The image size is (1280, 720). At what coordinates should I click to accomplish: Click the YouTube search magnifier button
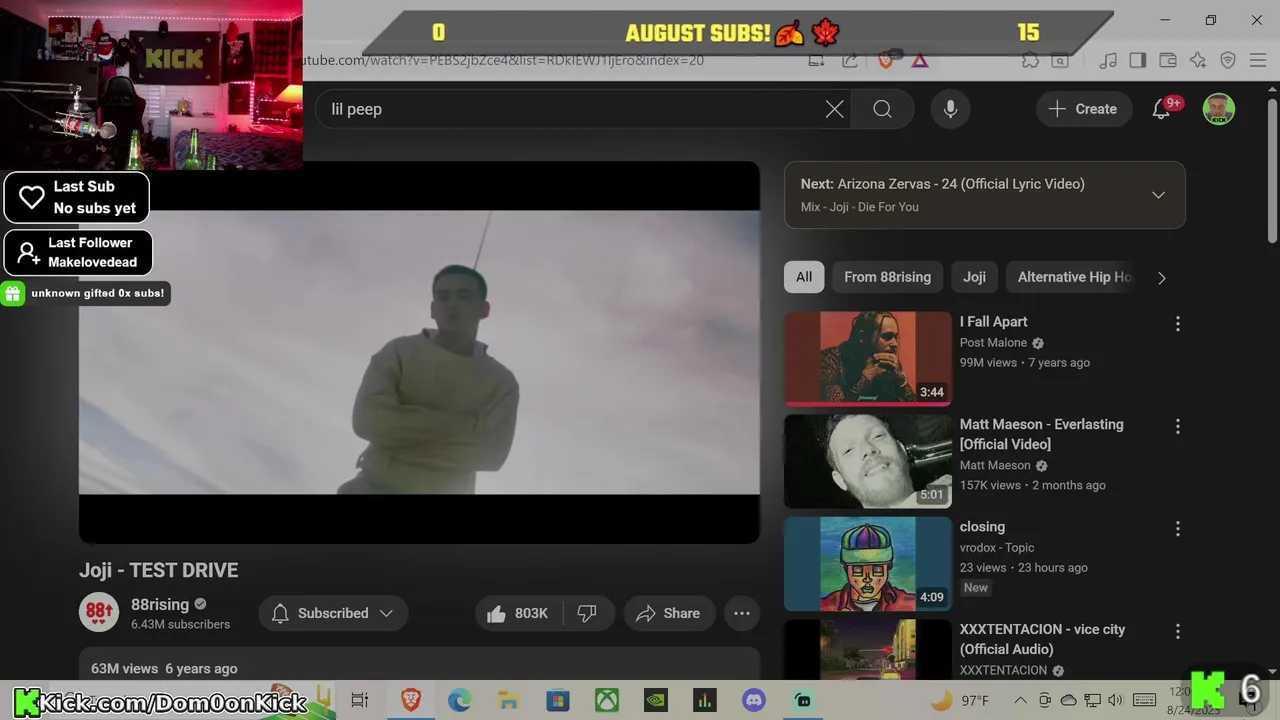(882, 109)
